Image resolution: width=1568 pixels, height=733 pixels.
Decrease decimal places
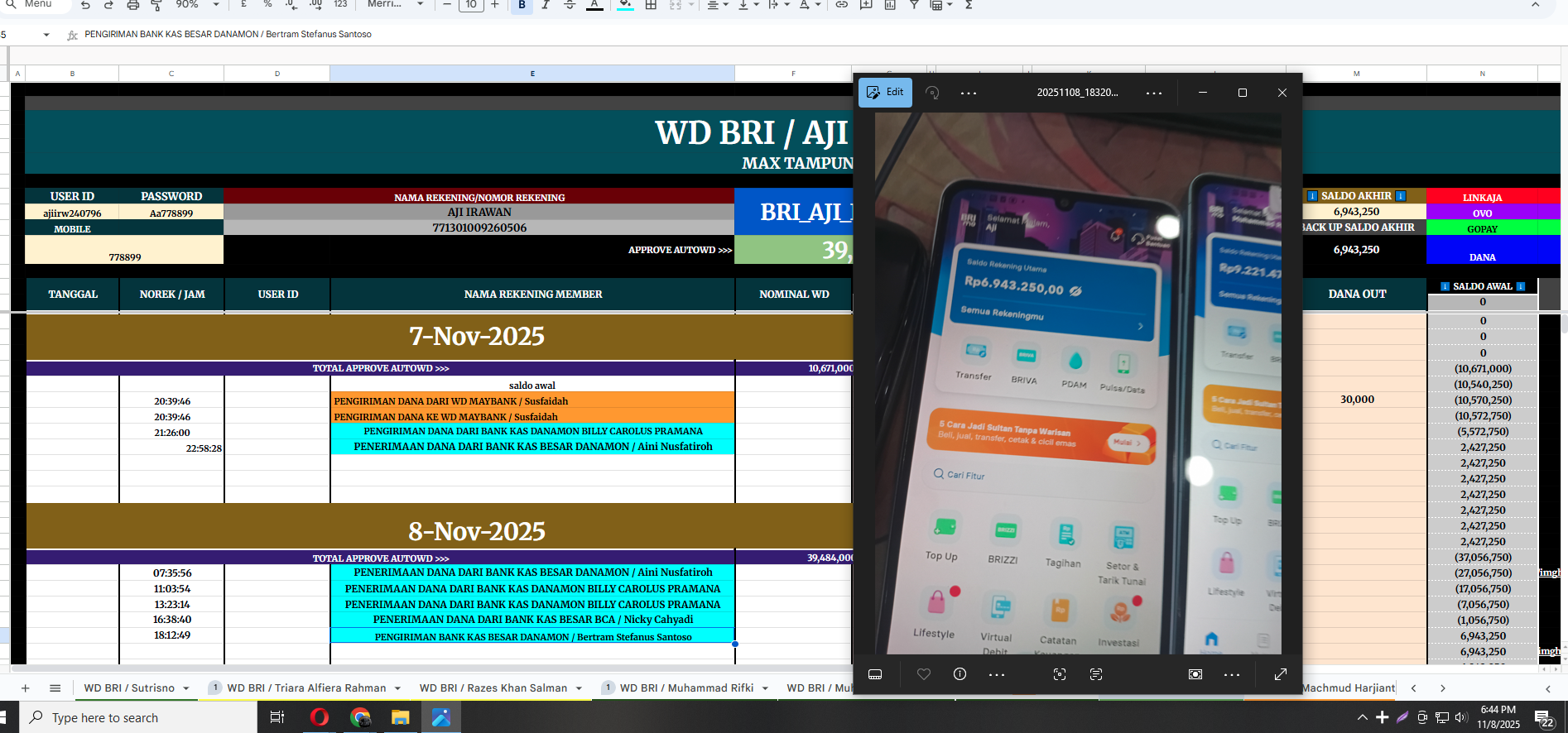point(291,5)
